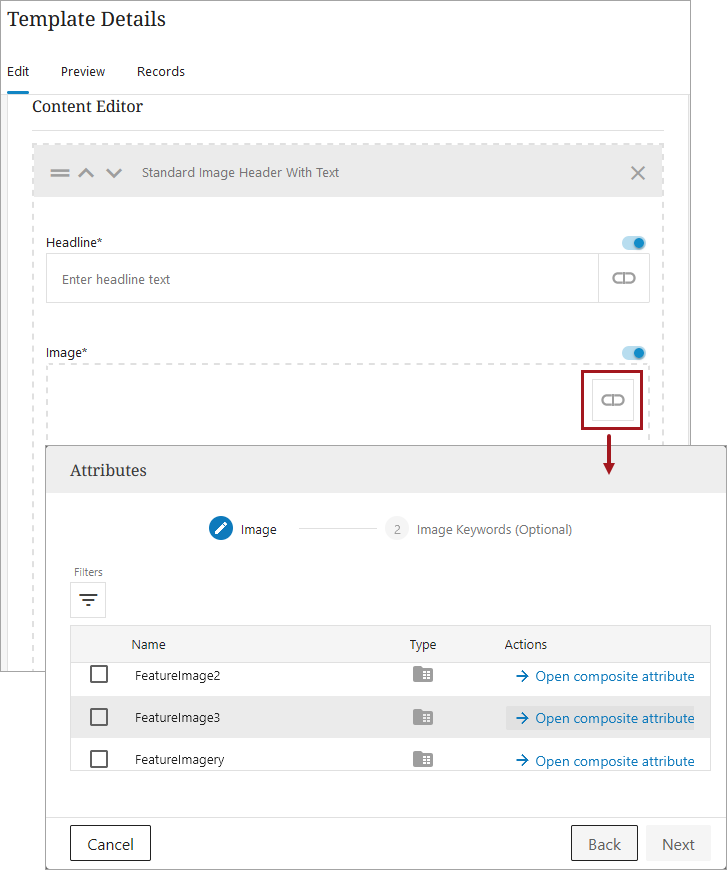Check the FeatureImage2 checkbox
Viewport: 727px width, 870px height.
99,675
